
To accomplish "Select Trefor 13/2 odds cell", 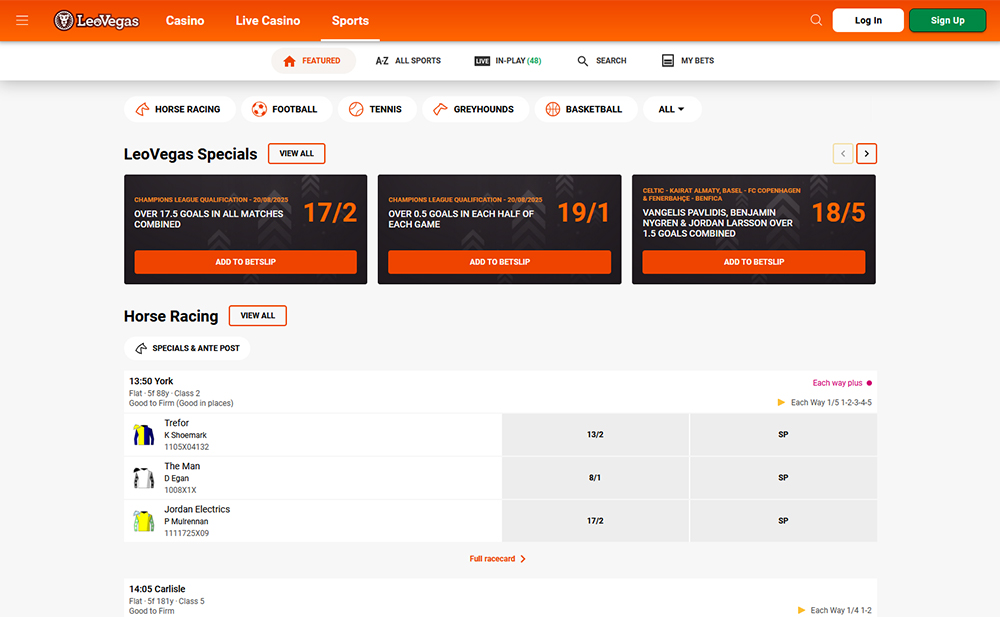I will coord(595,435).
